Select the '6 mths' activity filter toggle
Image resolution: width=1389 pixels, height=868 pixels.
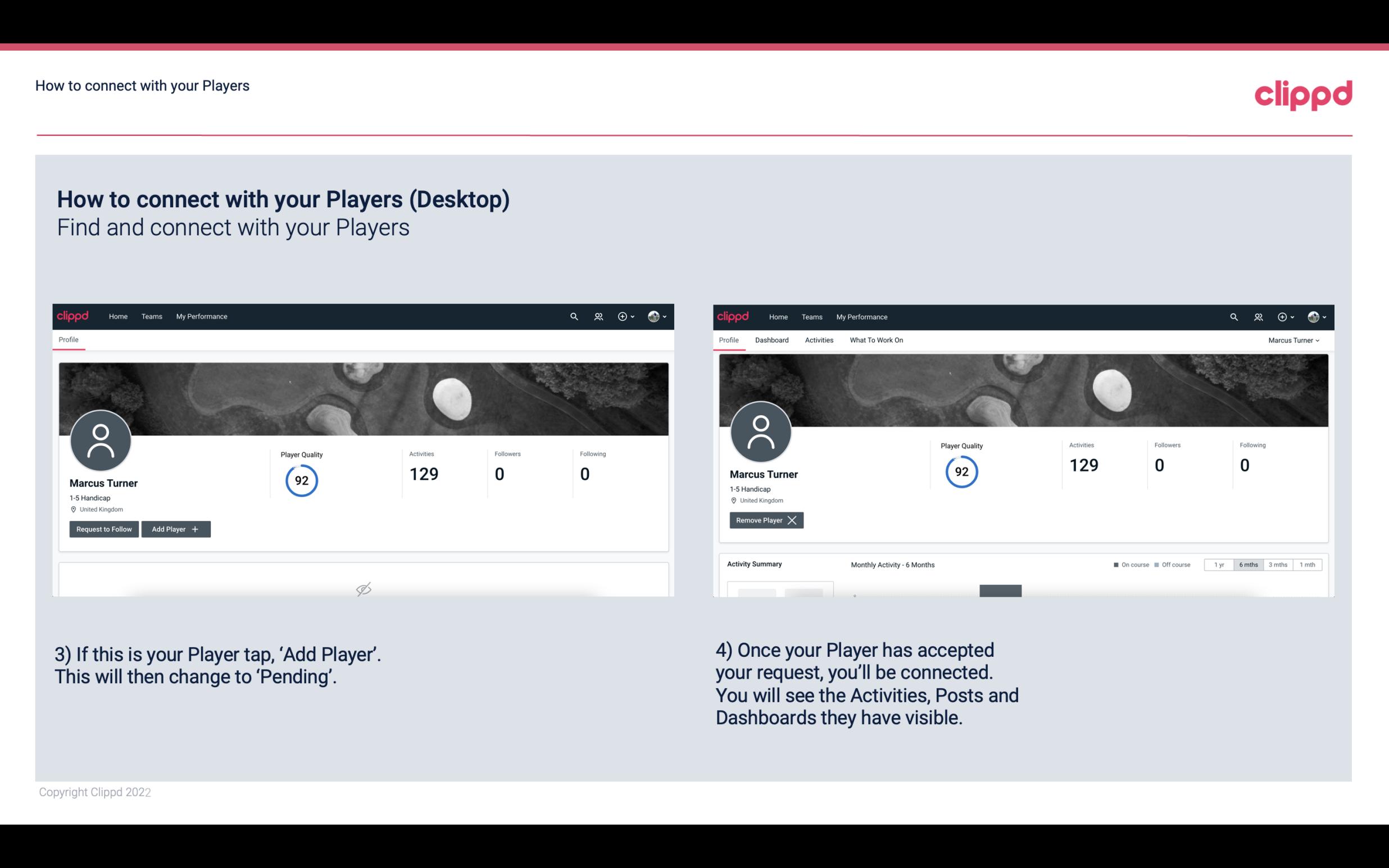point(1249,564)
